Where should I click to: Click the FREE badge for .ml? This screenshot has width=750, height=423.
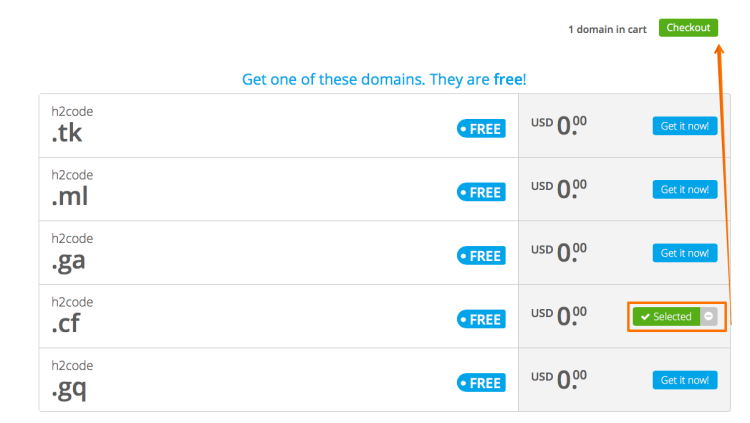coord(481,192)
